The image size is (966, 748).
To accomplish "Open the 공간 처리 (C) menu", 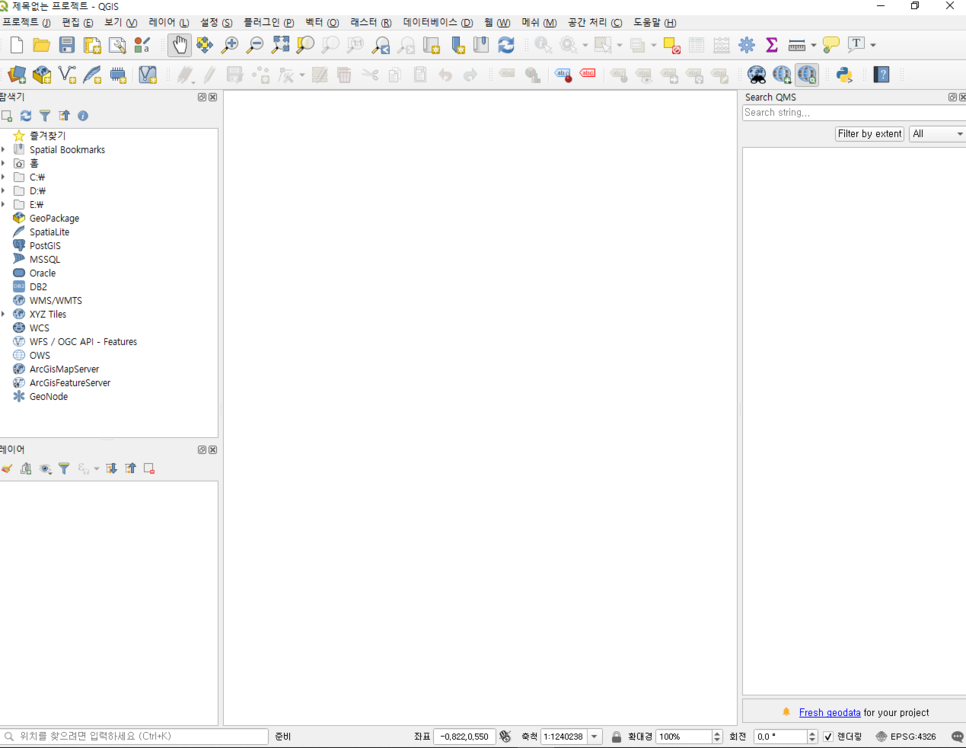I will (x=595, y=23).
